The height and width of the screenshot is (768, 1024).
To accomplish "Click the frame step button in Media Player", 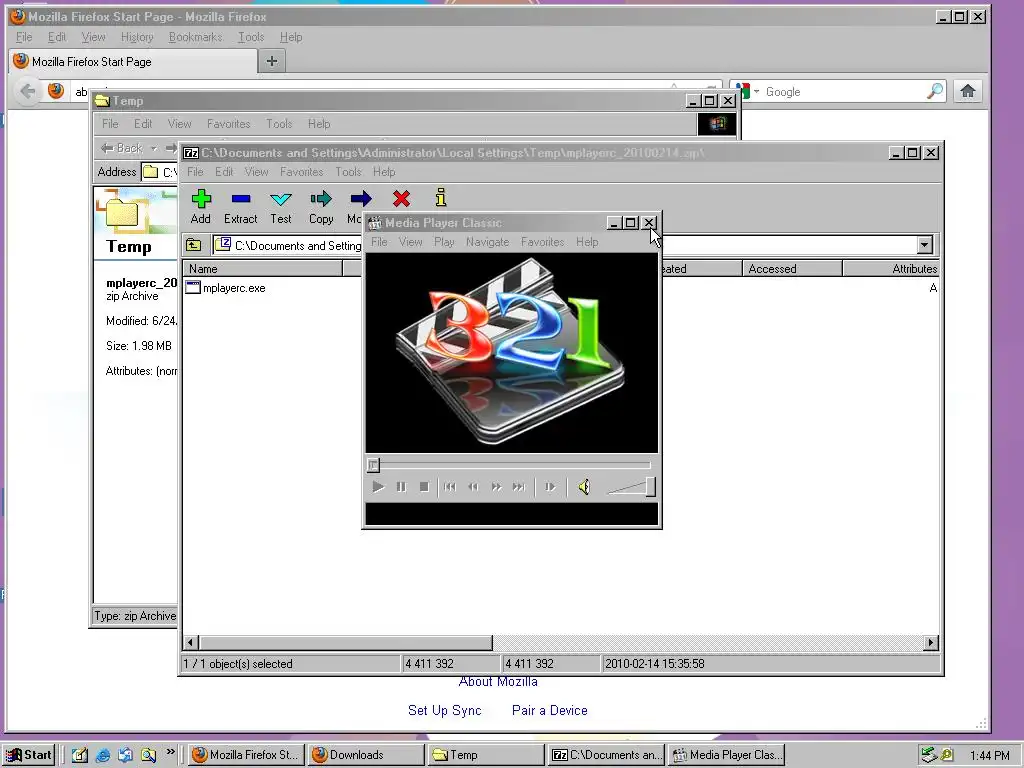I will pyautogui.click(x=550, y=487).
